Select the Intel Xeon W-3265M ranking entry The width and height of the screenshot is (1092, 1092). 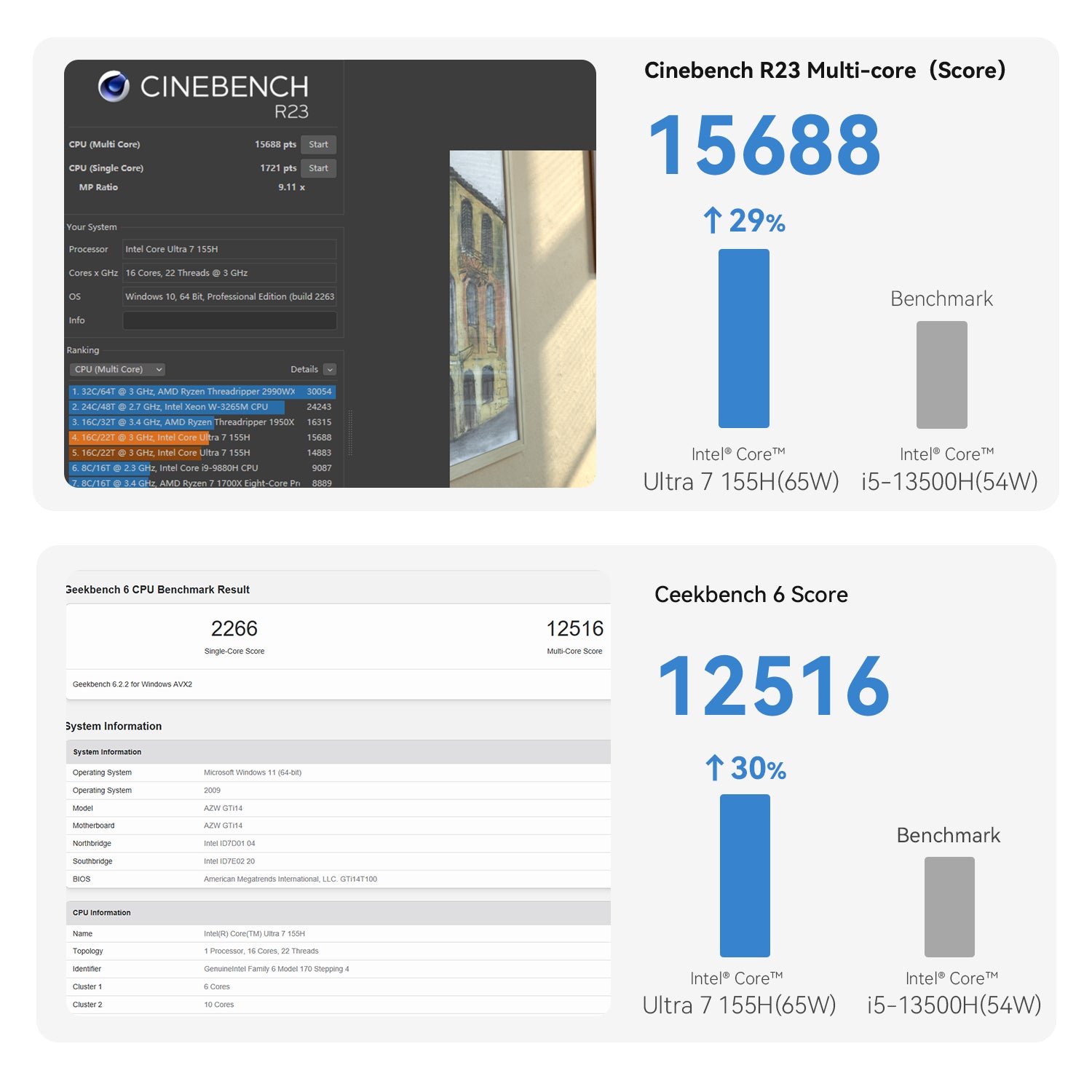coord(202,407)
